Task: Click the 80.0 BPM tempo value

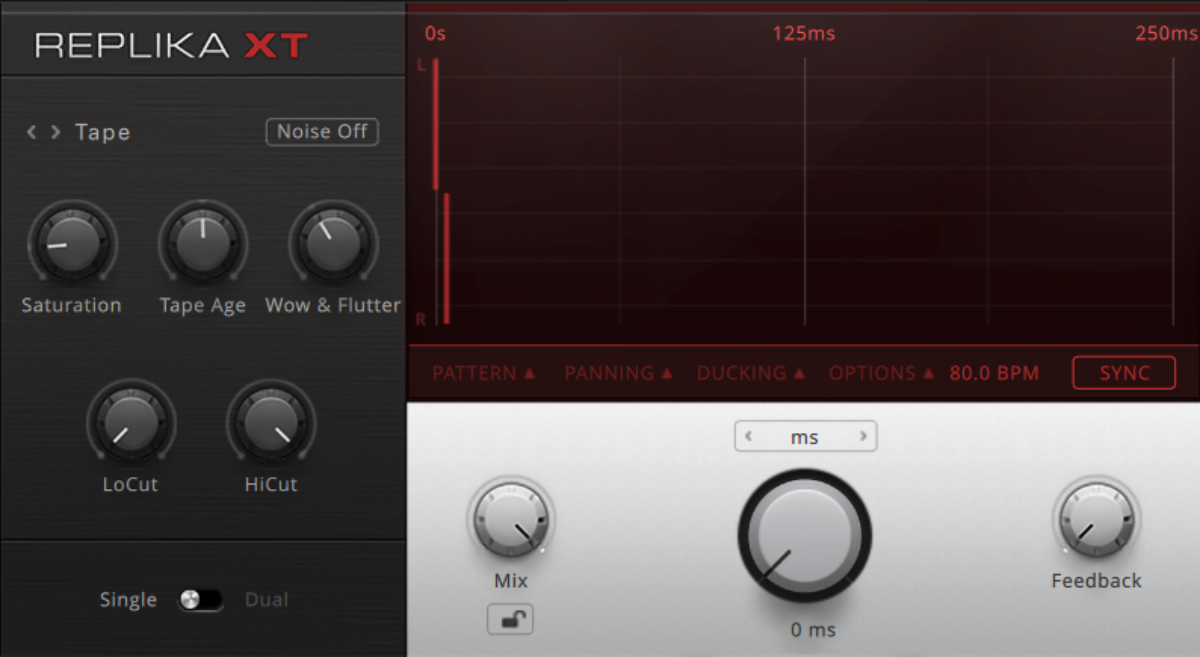Action: coord(994,373)
